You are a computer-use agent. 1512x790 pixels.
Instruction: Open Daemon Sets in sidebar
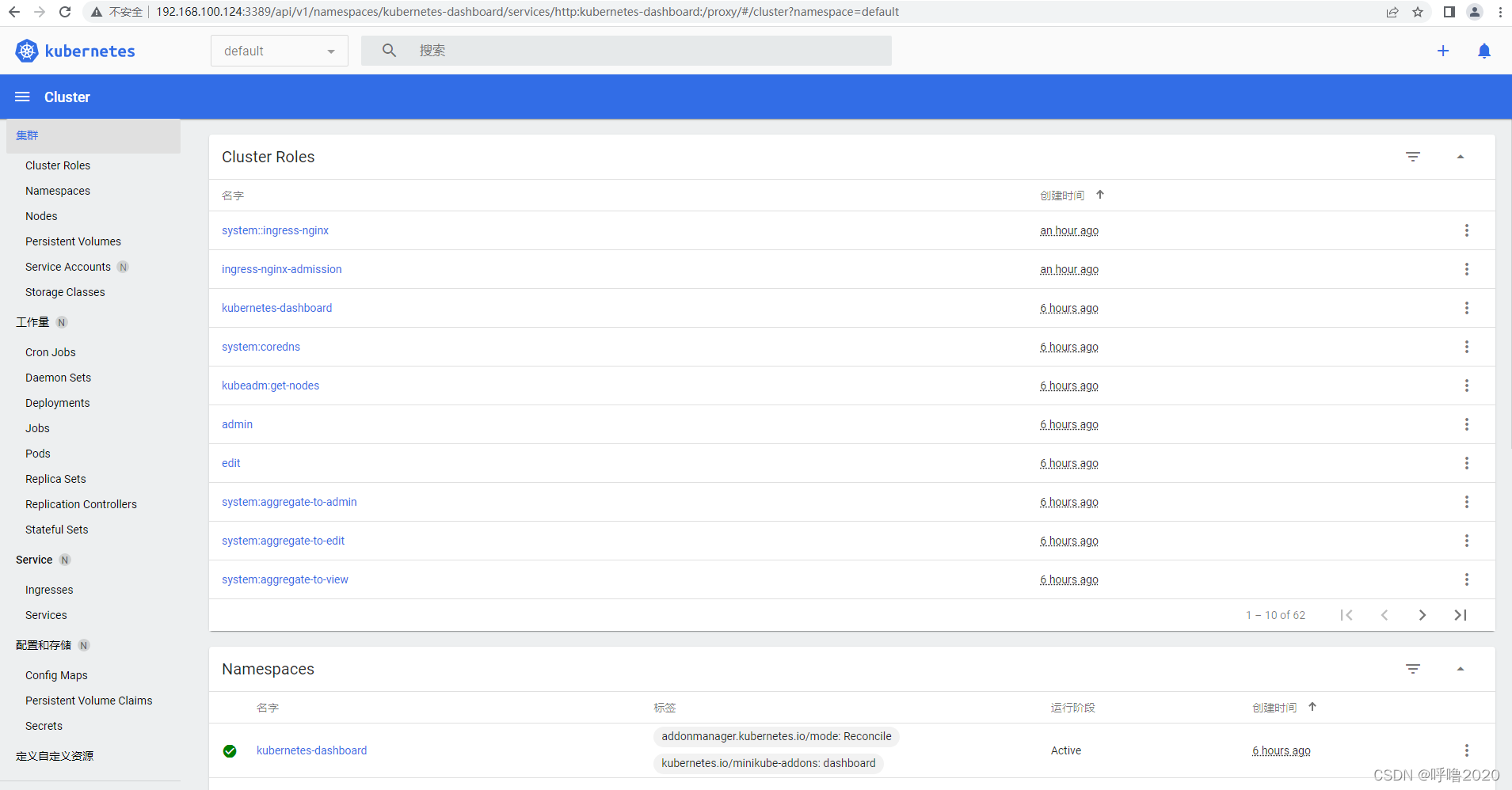coord(58,378)
